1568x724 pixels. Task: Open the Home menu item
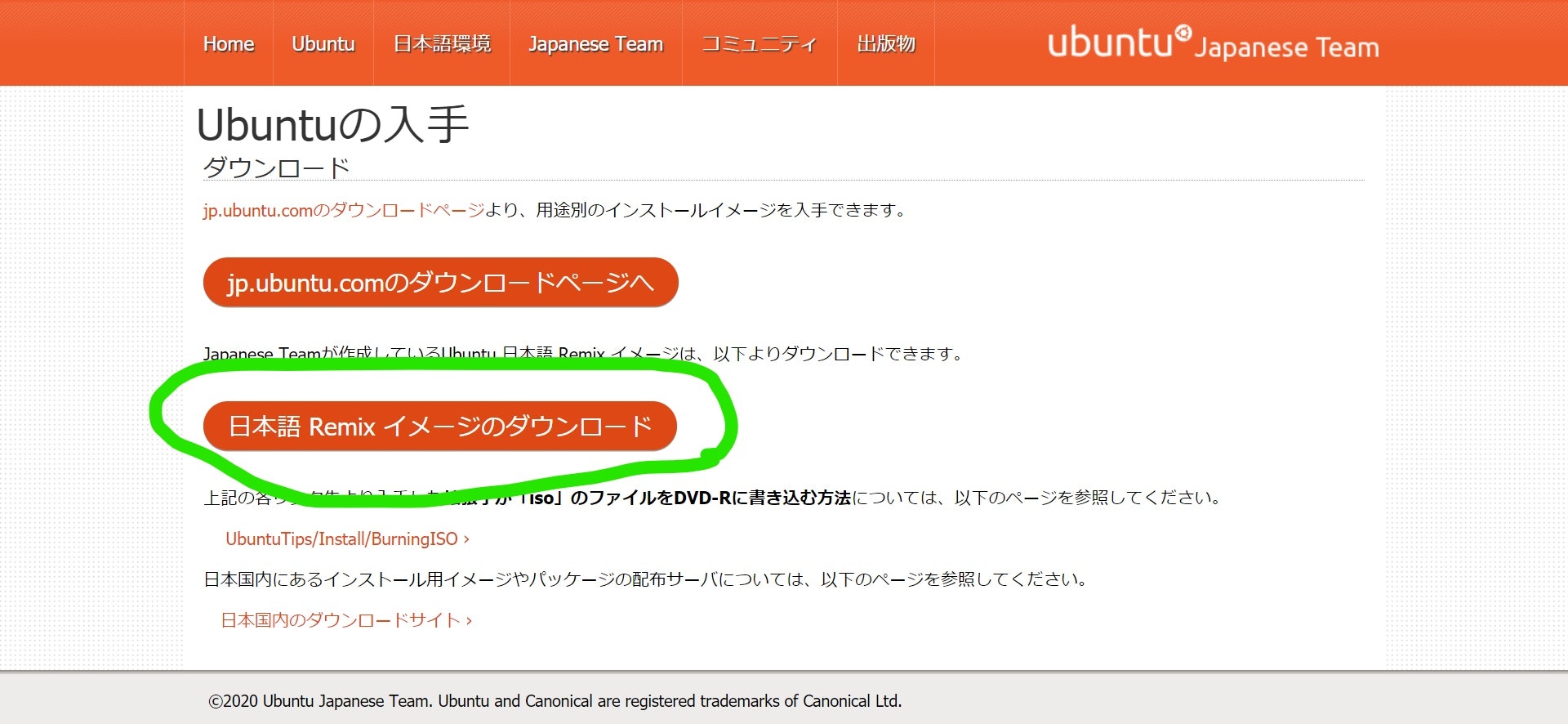pyautogui.click(x=229, y=44)
